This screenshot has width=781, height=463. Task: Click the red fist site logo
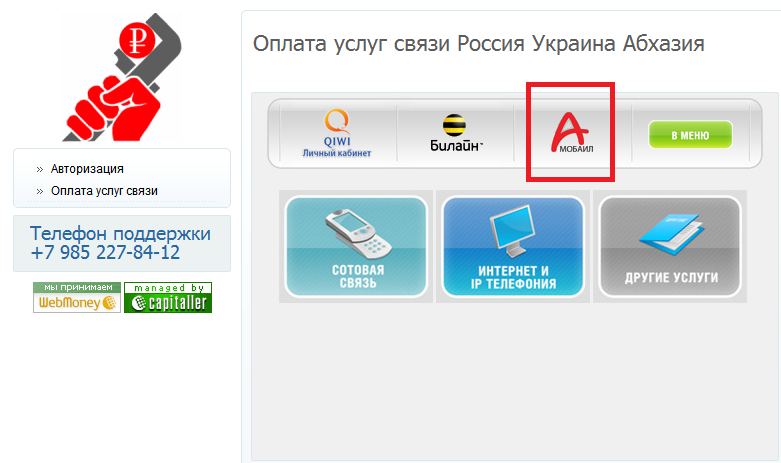(x=122, y=78)
